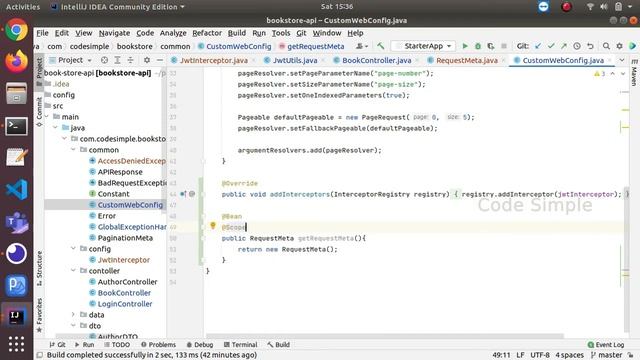Viewport: 640px width, 360px height.
Task: Open the warnings indicator in editor corner
Action: [x=599, y=74]
